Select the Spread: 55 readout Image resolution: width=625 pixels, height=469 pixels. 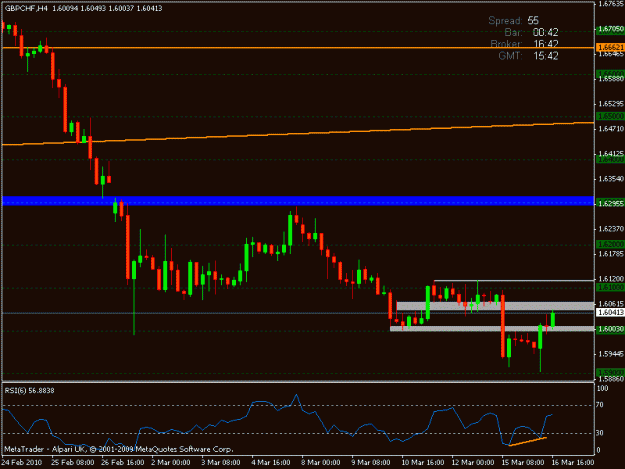click(513, 21)
